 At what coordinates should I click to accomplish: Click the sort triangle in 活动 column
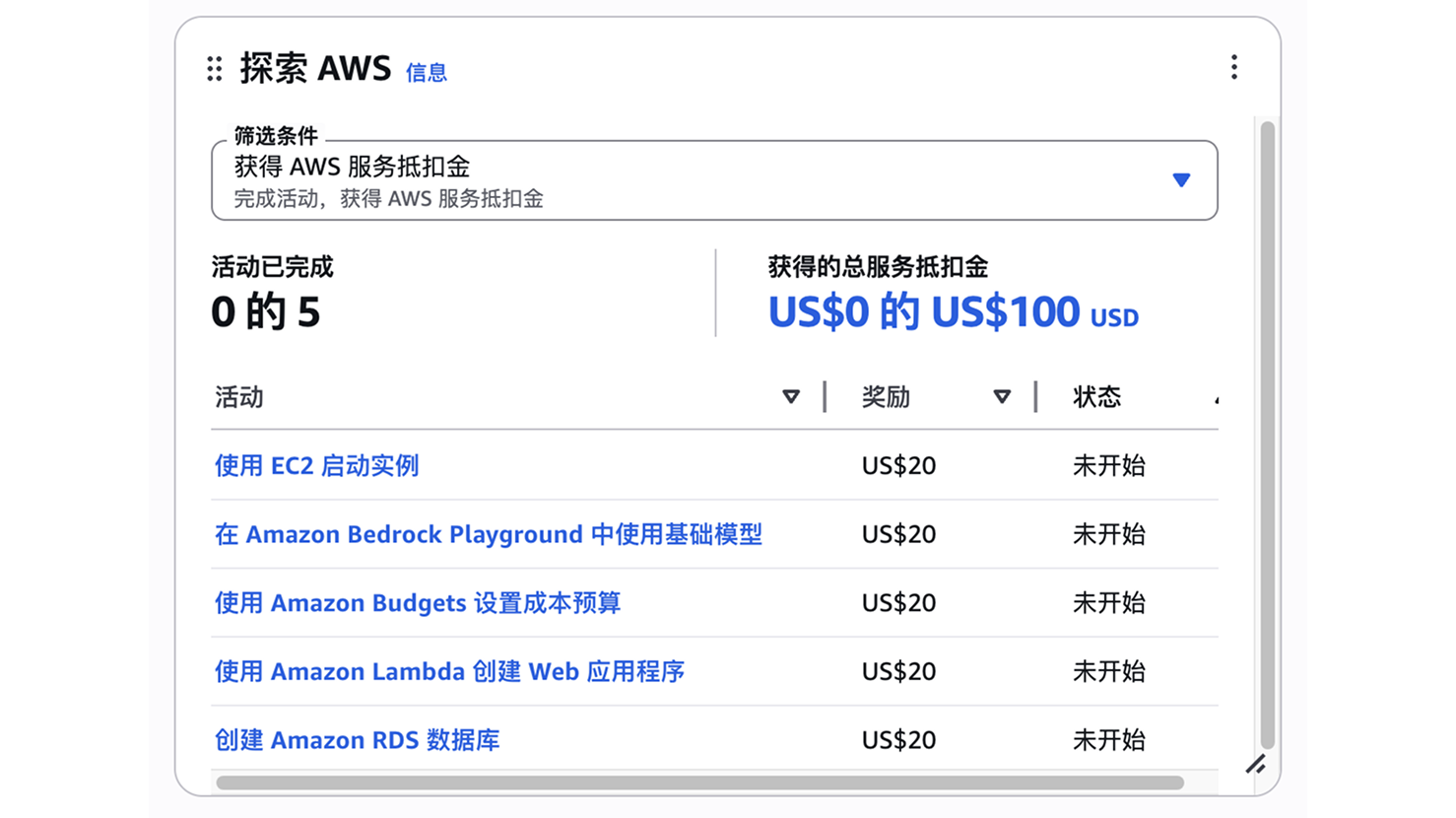point(790,397)
